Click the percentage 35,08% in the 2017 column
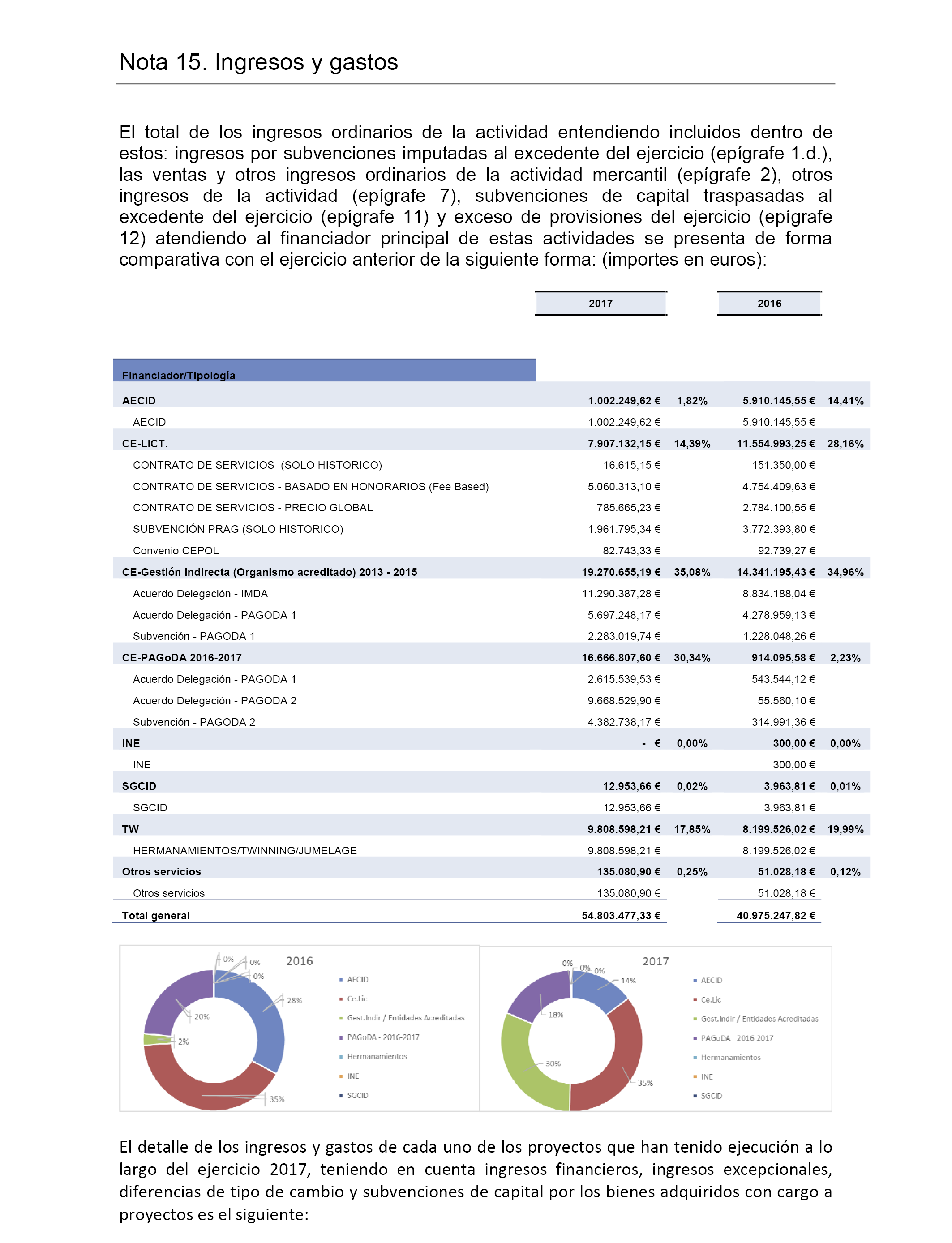 [692, 572]
